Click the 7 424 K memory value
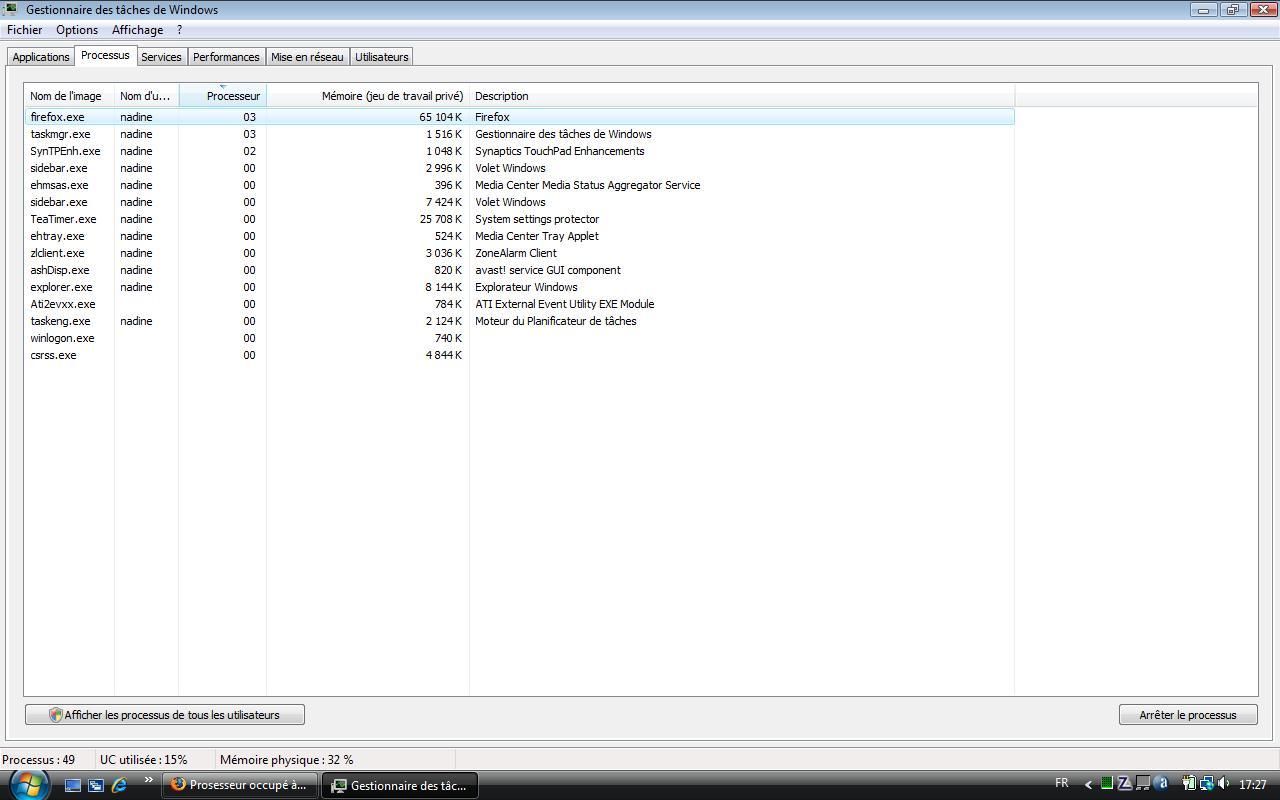 tap(444, 202)
